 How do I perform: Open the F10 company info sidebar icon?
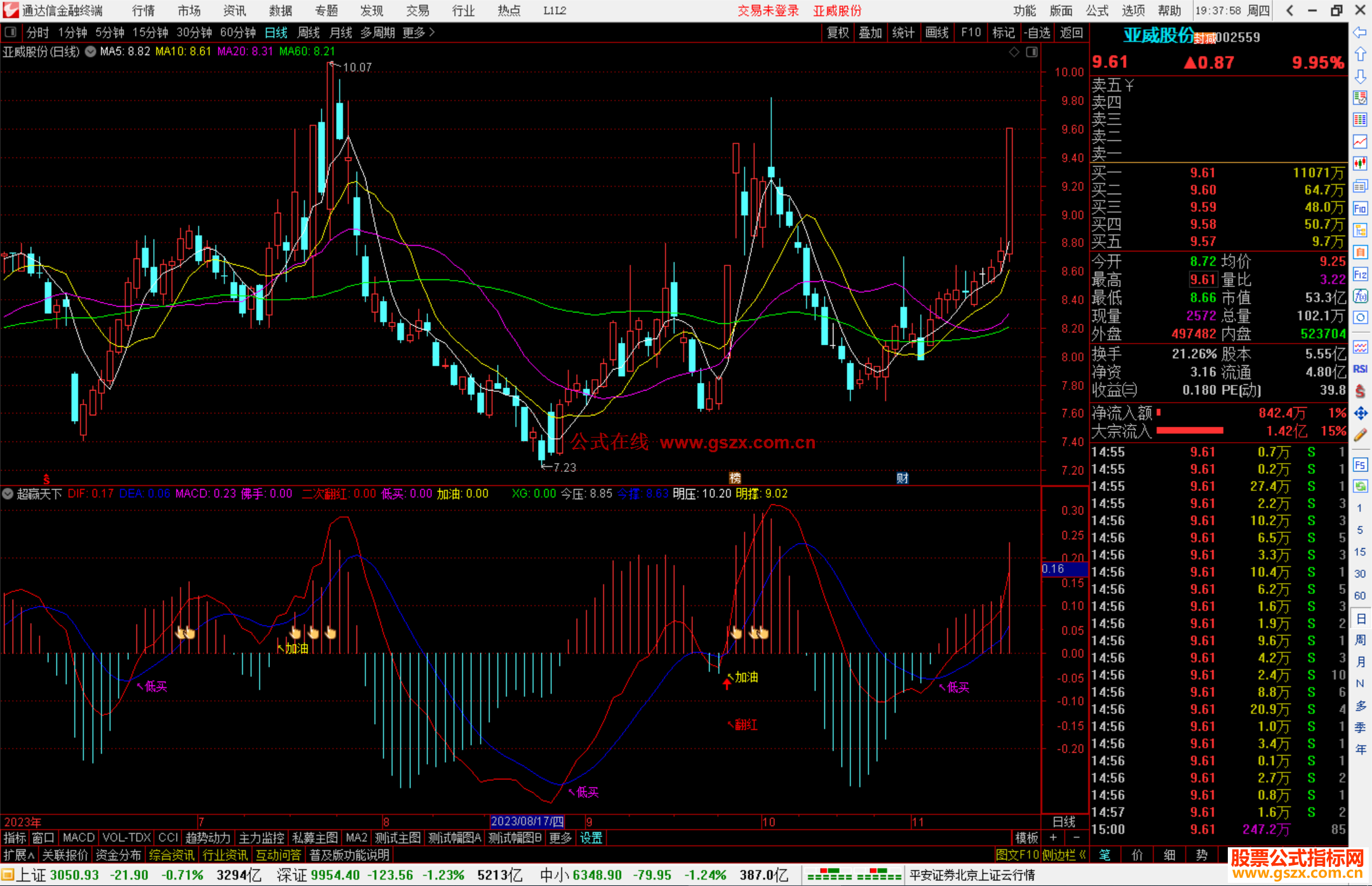1360,208
